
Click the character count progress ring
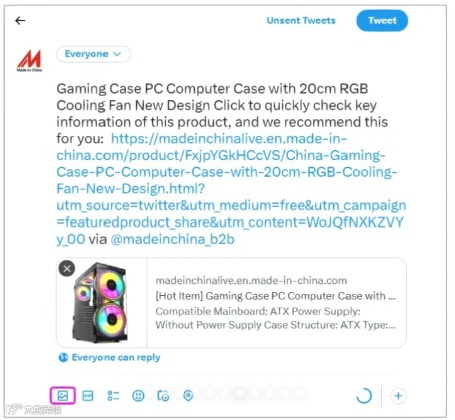coord(364,396)
